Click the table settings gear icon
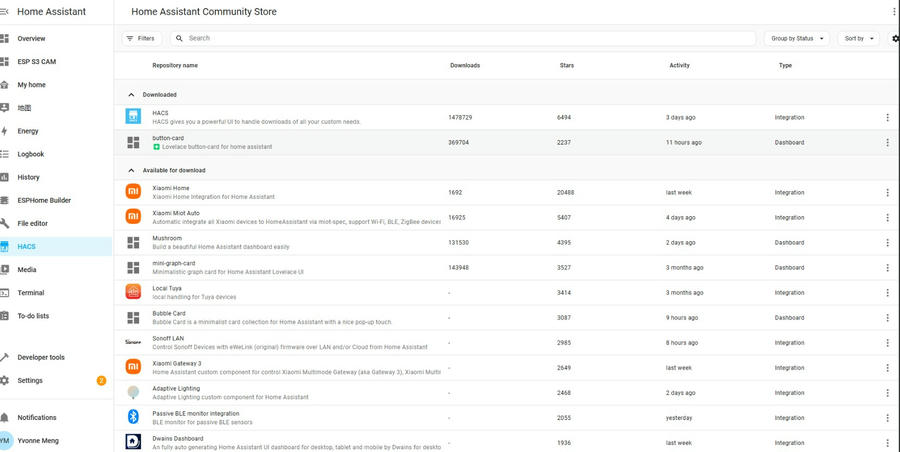 895,38
